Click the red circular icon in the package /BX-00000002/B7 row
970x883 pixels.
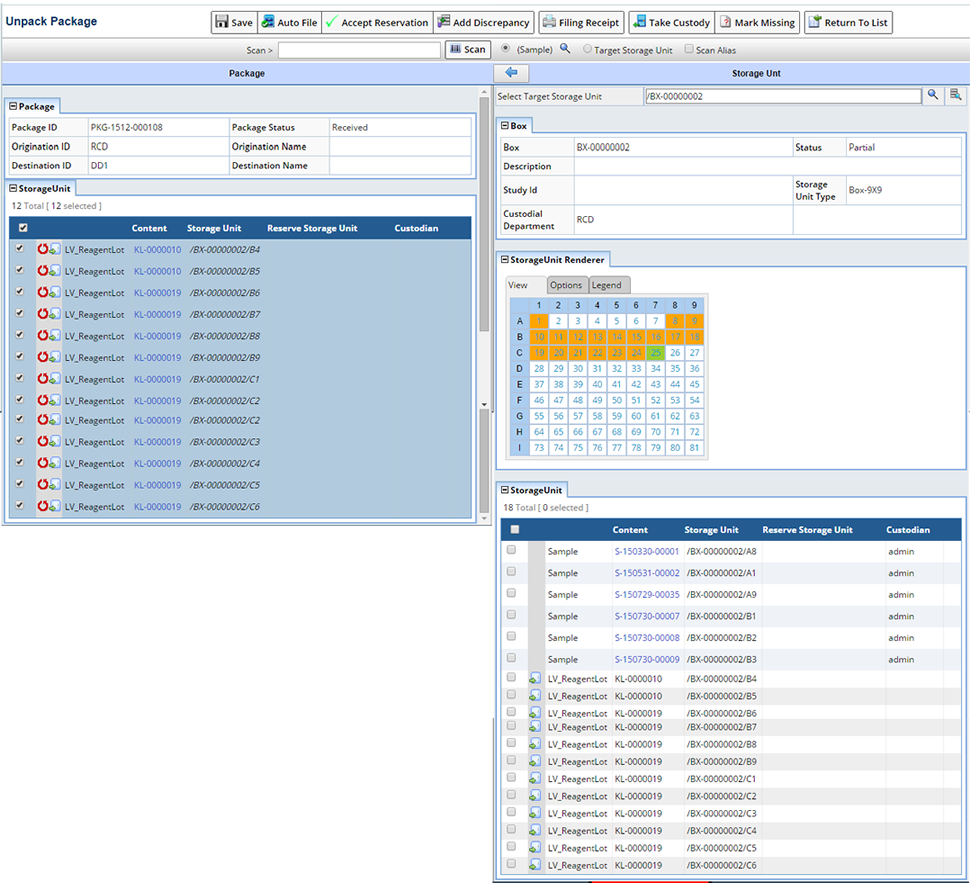point(43,314)
